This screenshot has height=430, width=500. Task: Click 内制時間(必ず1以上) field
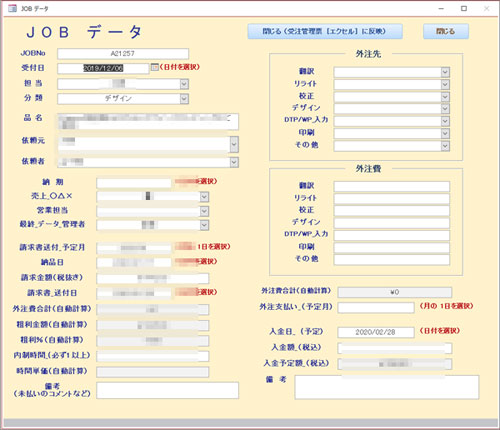click(153, 356)
